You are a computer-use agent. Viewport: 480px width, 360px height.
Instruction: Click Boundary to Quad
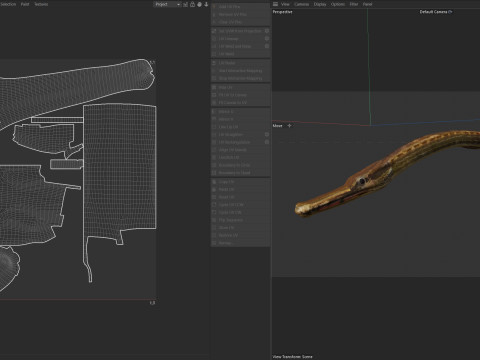coord(240,173)
